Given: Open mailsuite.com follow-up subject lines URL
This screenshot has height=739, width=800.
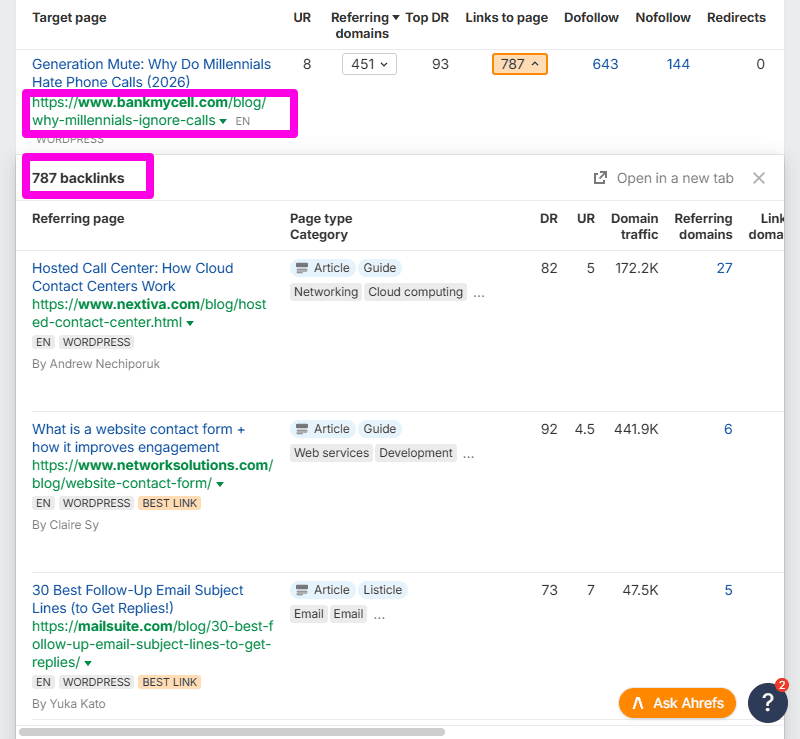Looking at the screenshot, I should pos(153,645).
